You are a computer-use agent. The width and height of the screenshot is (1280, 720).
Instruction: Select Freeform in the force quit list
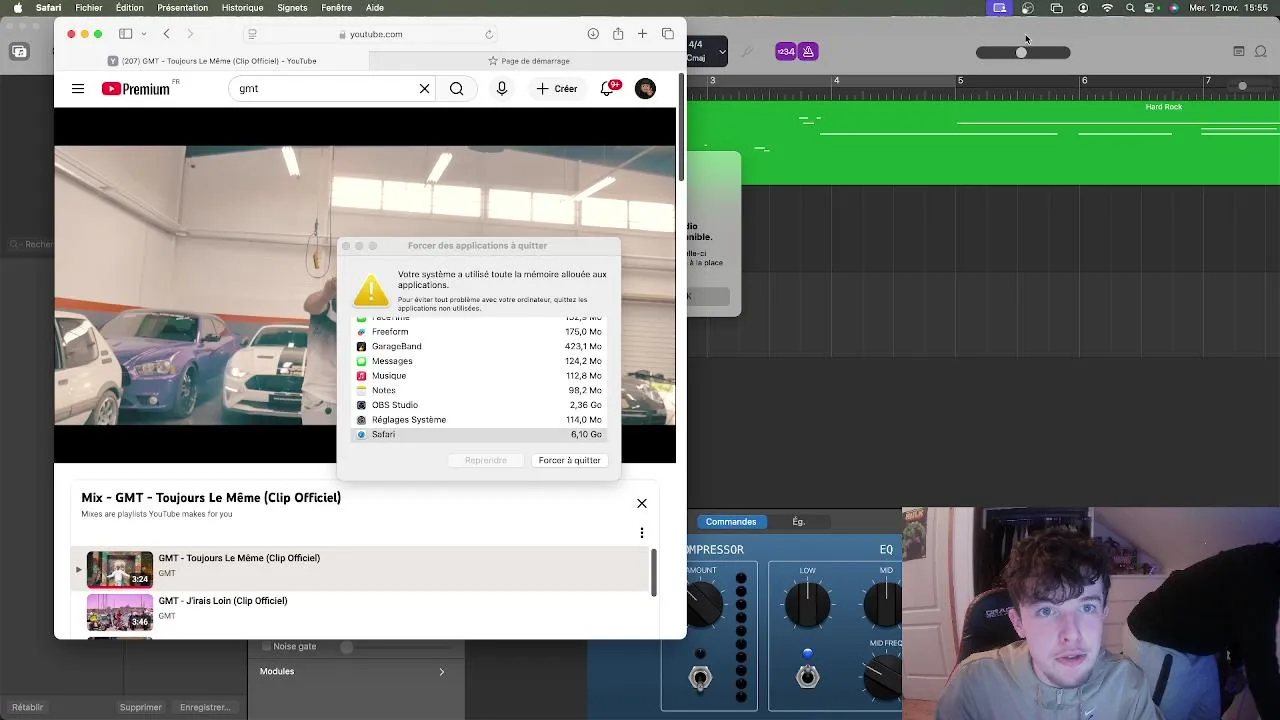(479, 332)
